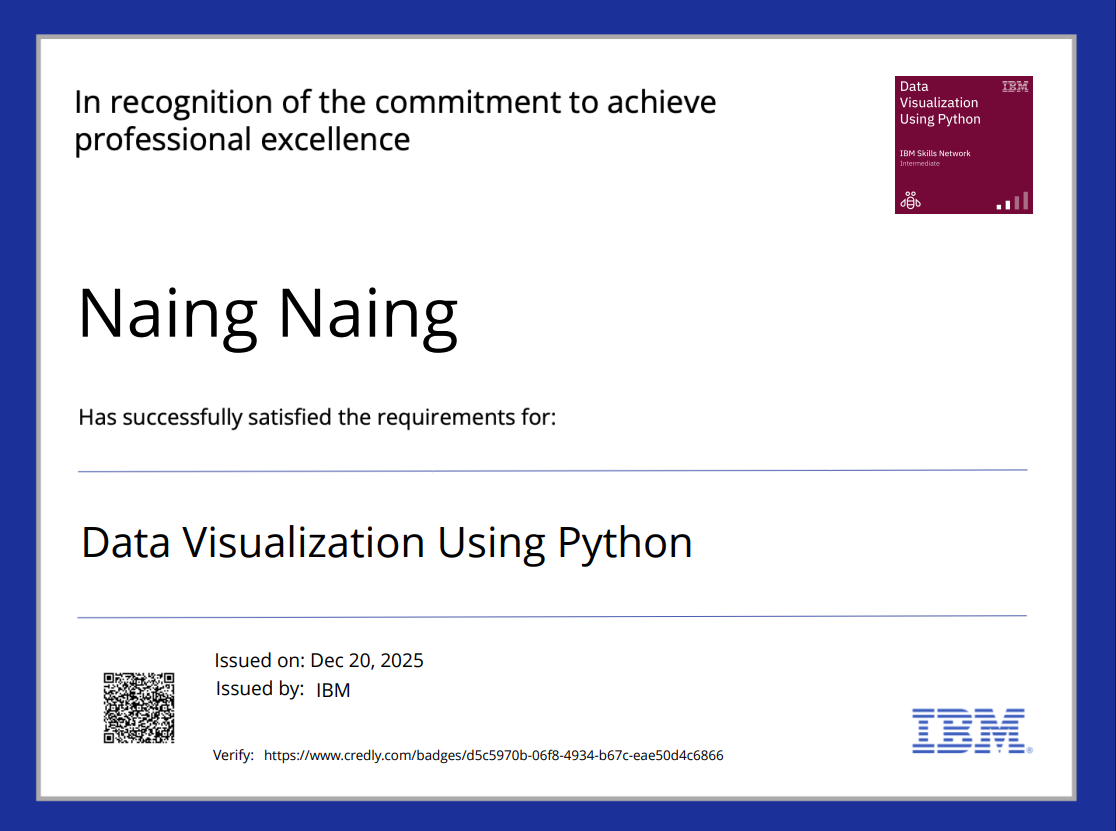
Task: Open the Data Visualization Using Python badge
Action: (963, 144)
